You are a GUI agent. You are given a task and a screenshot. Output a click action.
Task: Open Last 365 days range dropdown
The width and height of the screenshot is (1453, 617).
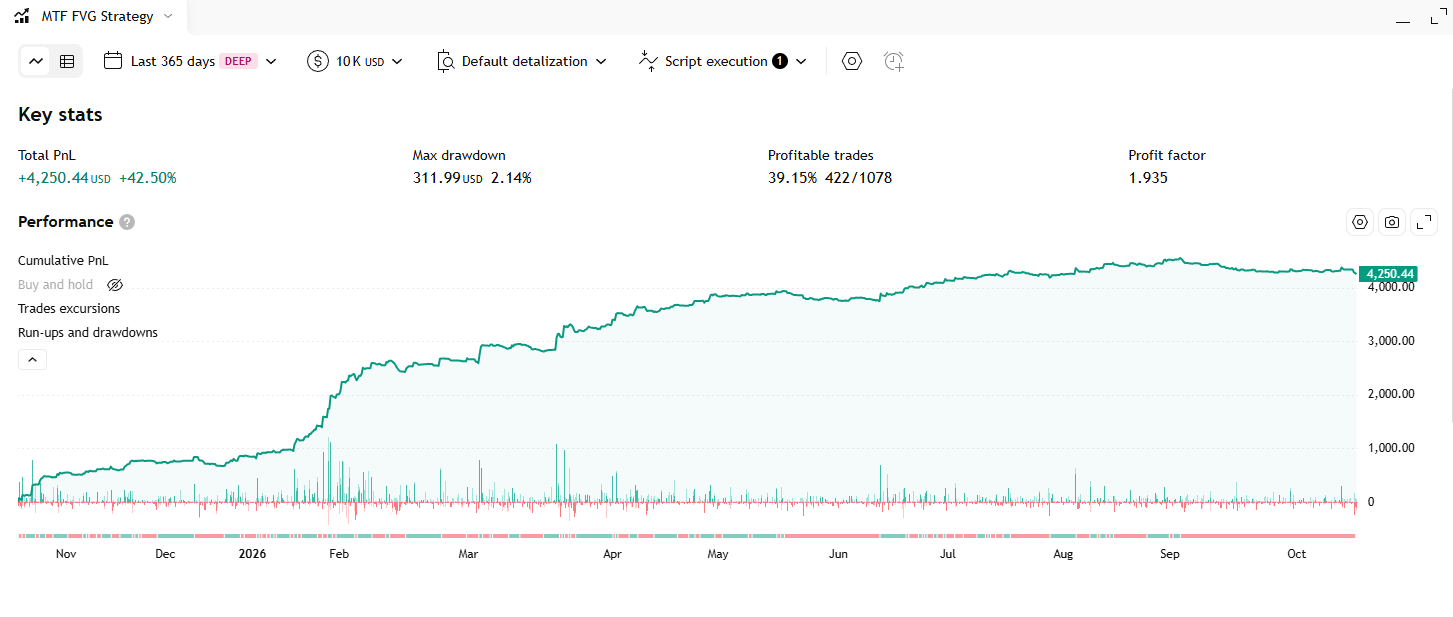click(x=190, y=61)
